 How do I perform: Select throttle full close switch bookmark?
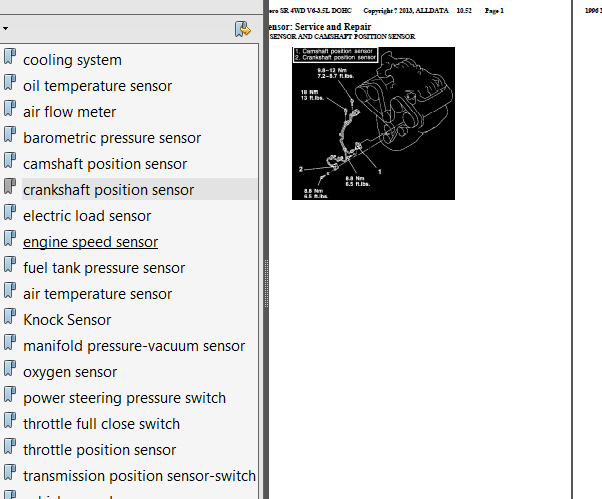(x=101, y=424)
